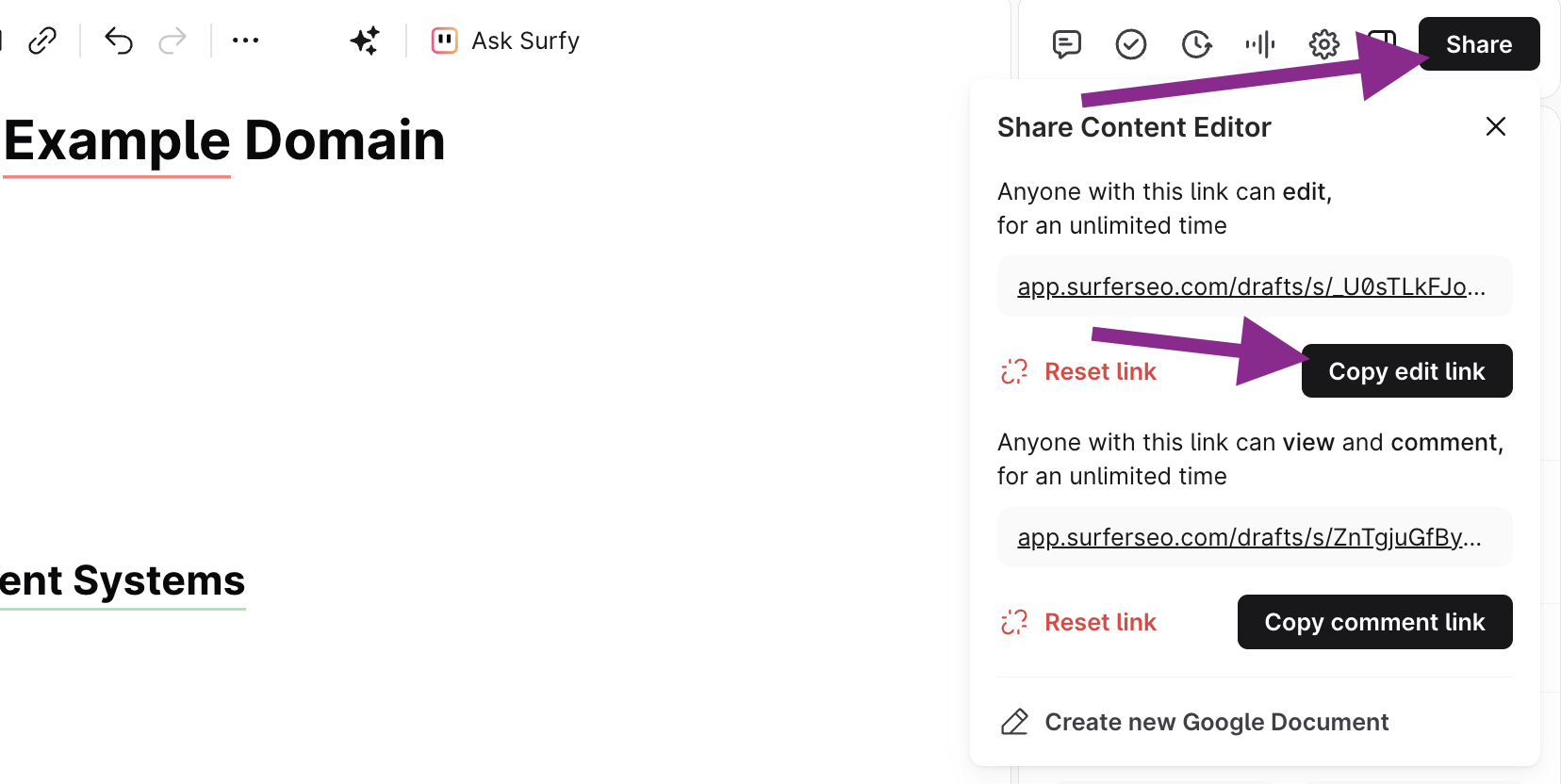Open version history clock icon
1561x784 pixels.
(x=1196, y=43)
